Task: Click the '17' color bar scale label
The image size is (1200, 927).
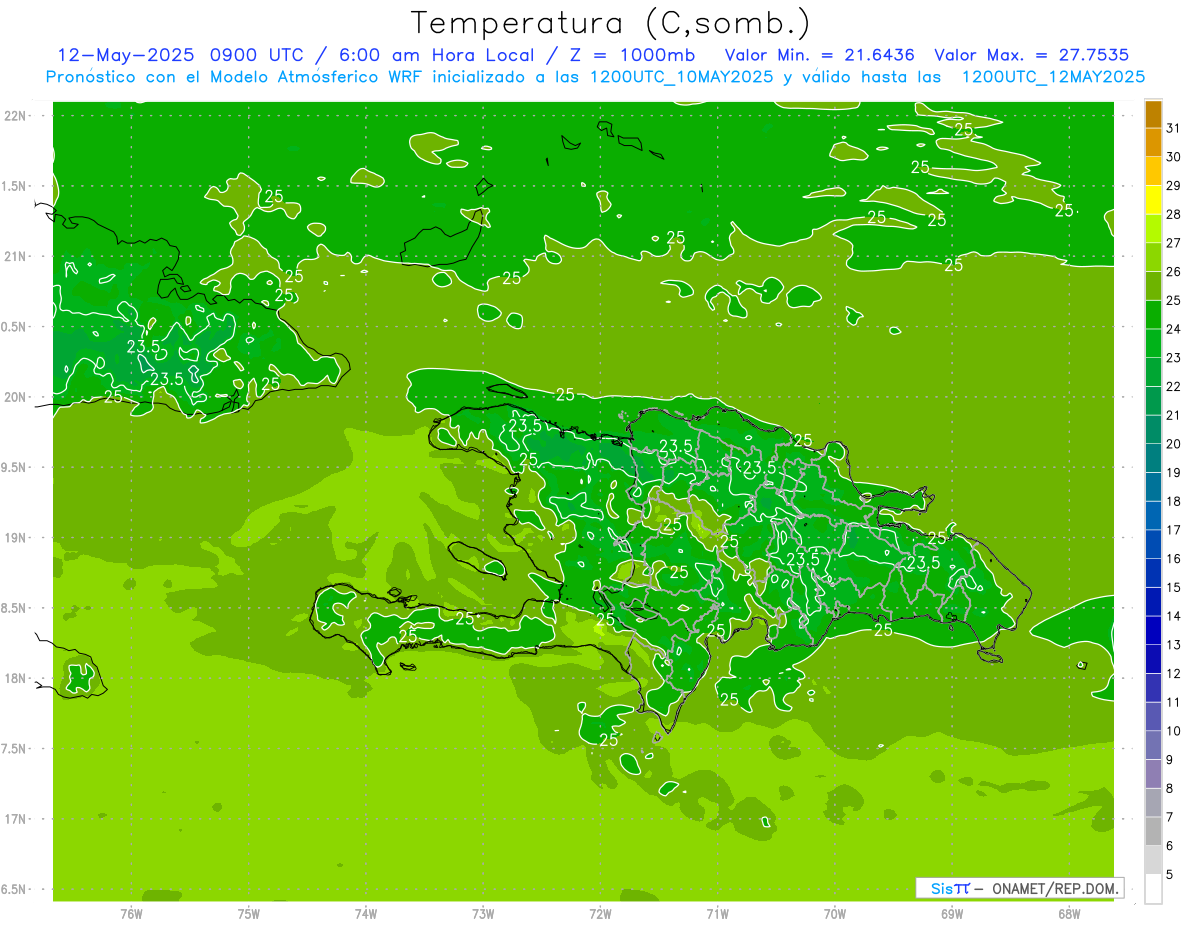Action: point(1174,530)
